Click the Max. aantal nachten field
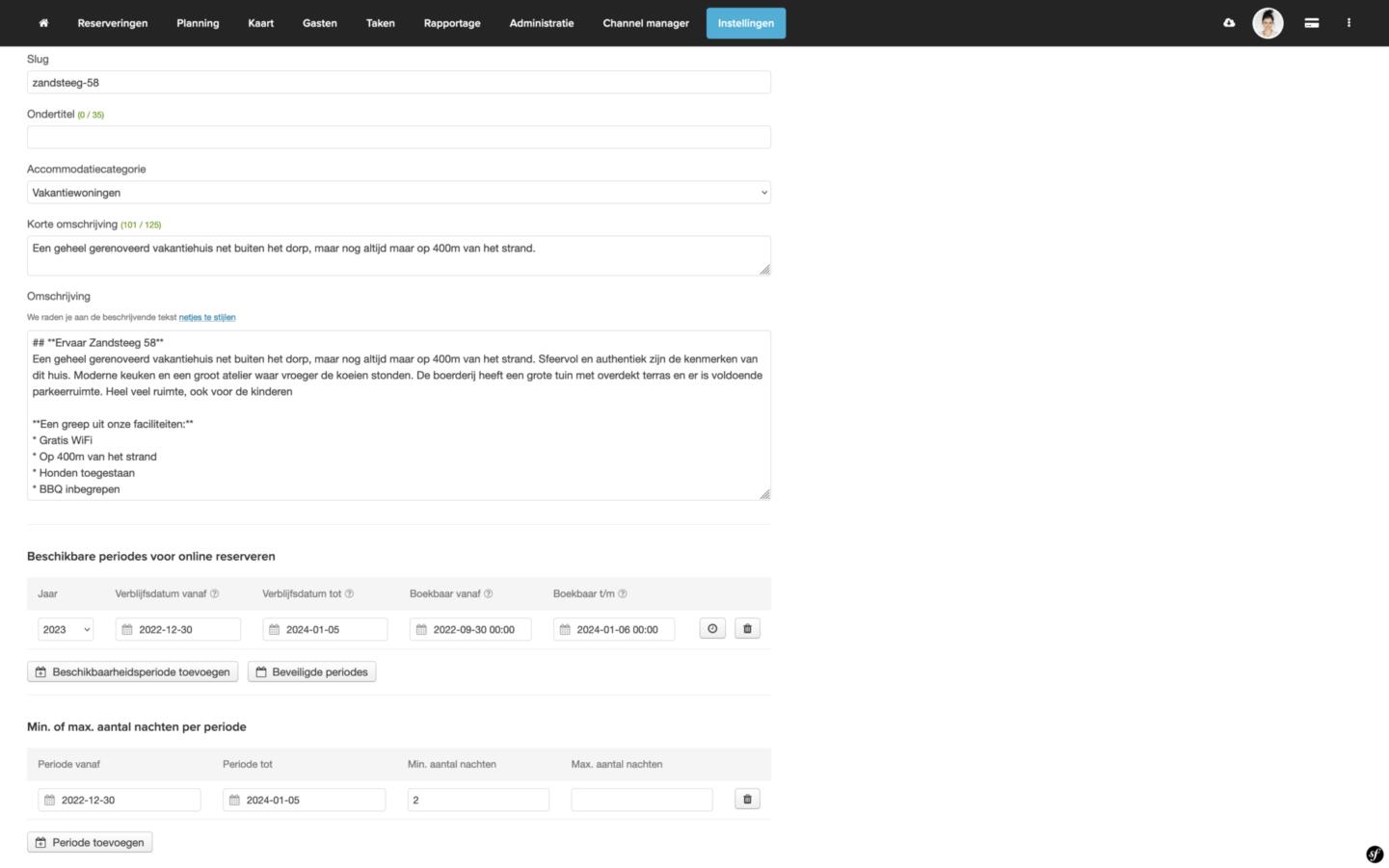This screenshot has width=1389, height=868. click(x=641, y=800)
